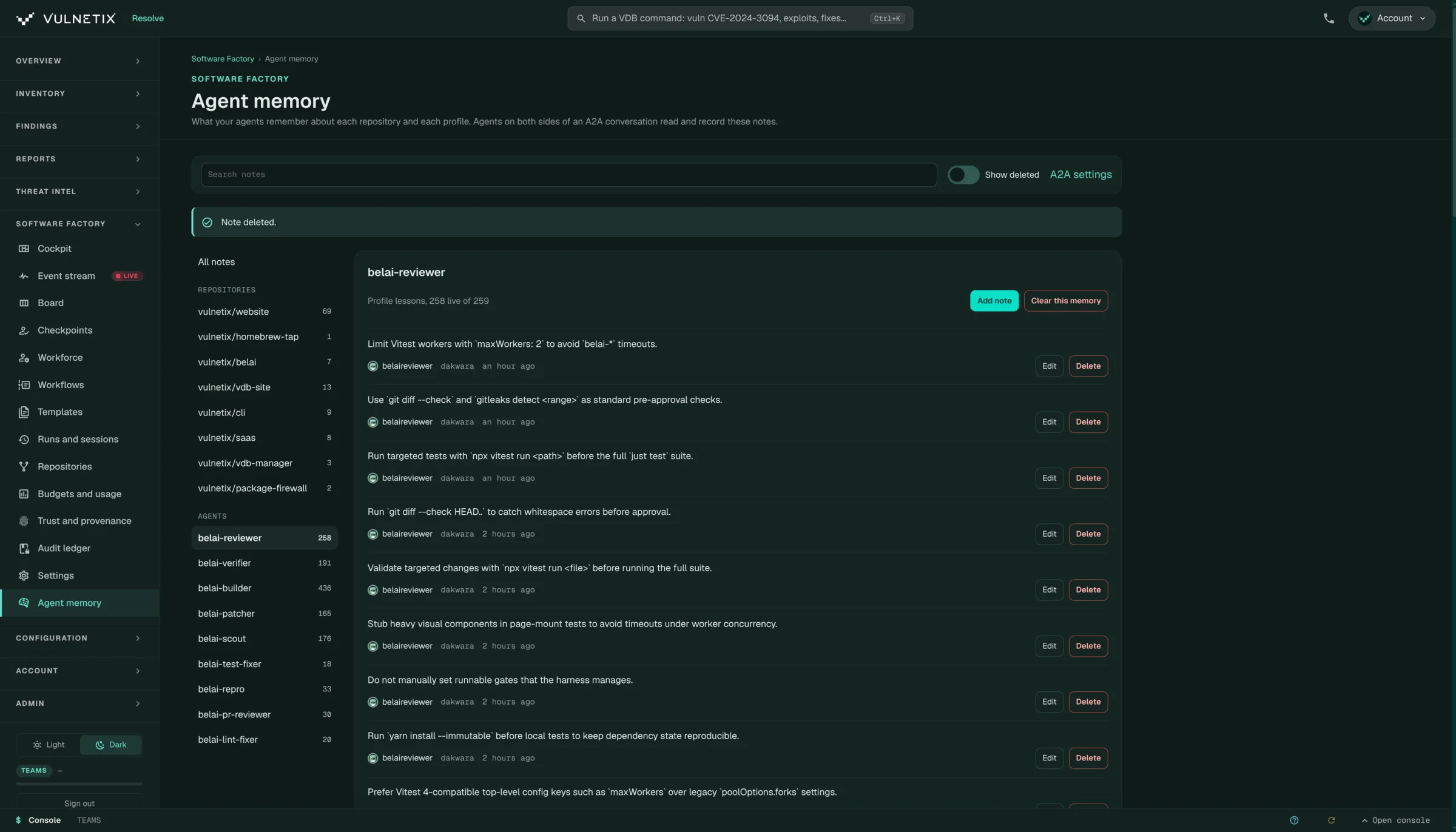Image resolution: width=1456 pixels, height=832 pixels.
Task: Click the Software Factory breadcrumb link
Action: [223, 59]
